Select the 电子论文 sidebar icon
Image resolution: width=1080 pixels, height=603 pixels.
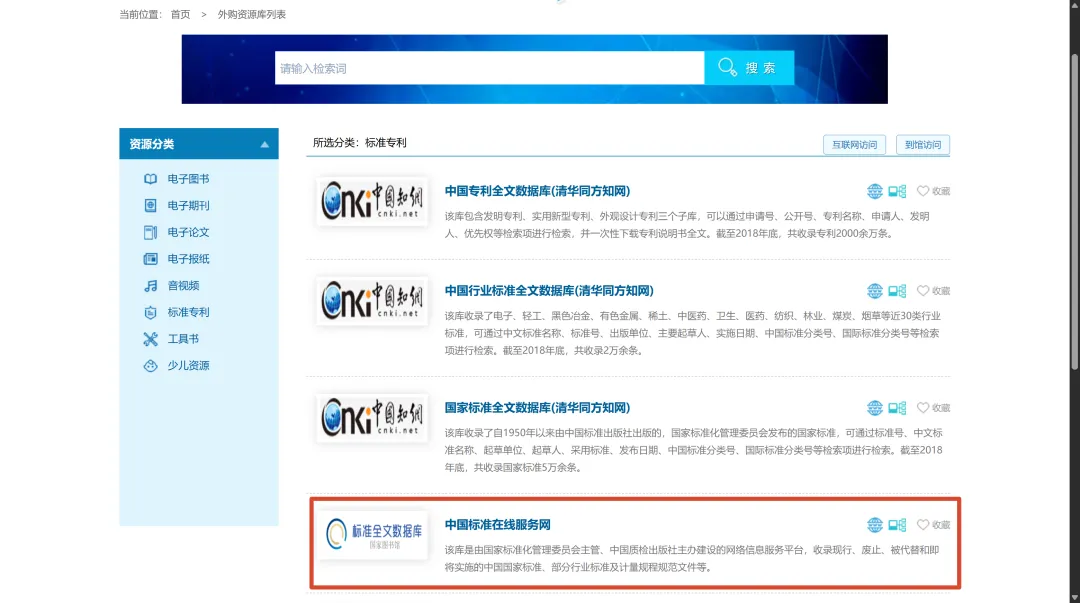click(x=150, y=232)
